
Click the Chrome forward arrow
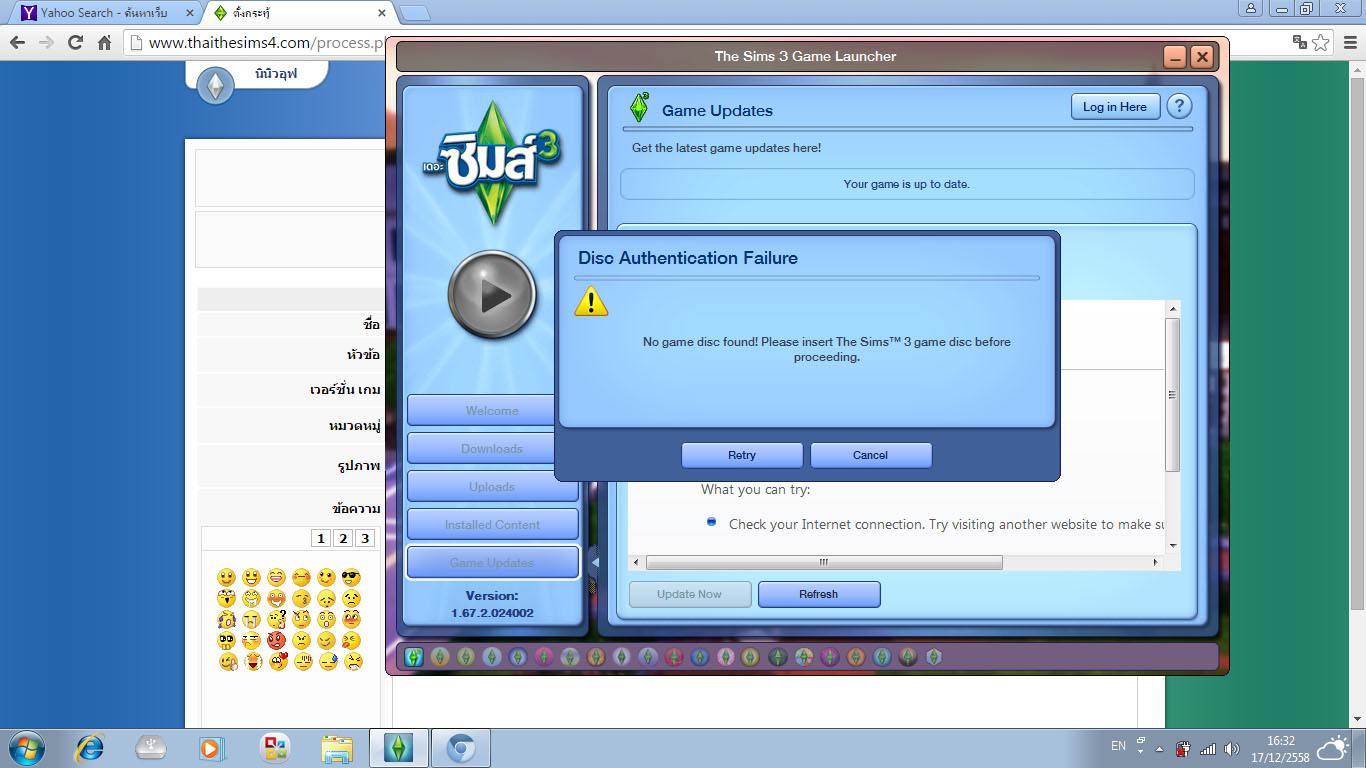pyautogui.click(x=46, y=42)
